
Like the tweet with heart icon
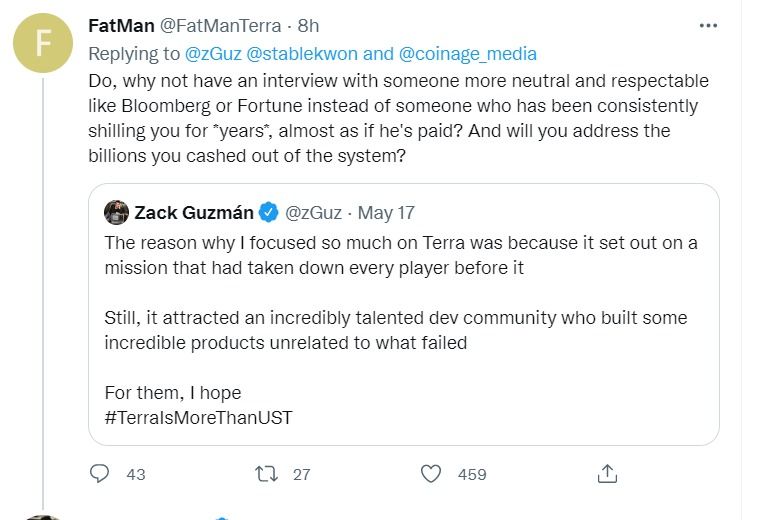[431, 473]
